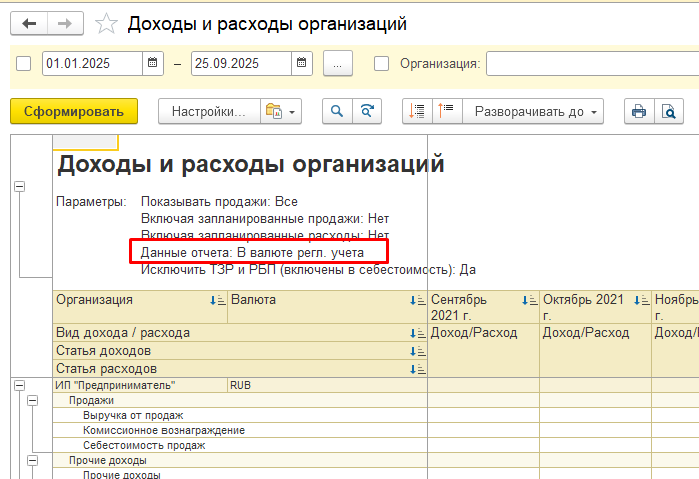Click the period selection ellipsis button
This screenshot has height=479, width=699.
[338, 64]
